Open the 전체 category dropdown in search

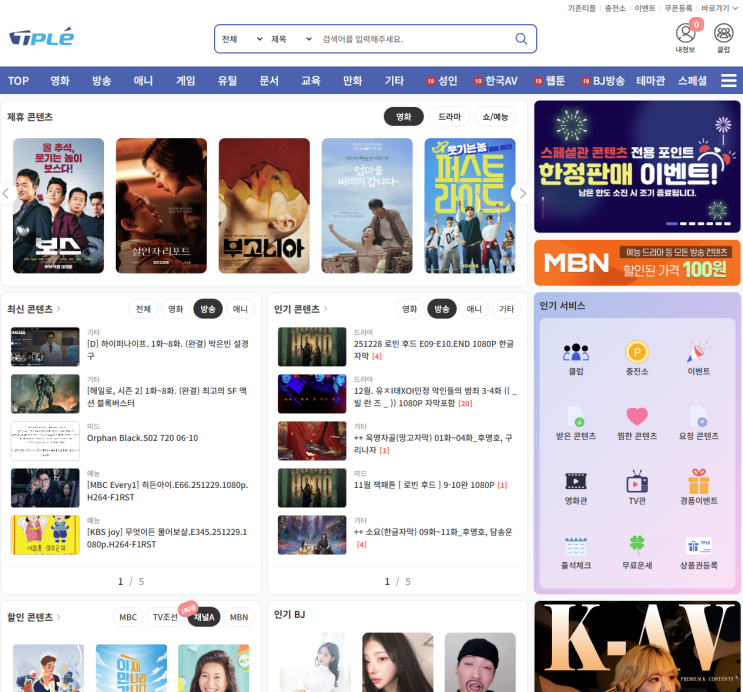242,39
